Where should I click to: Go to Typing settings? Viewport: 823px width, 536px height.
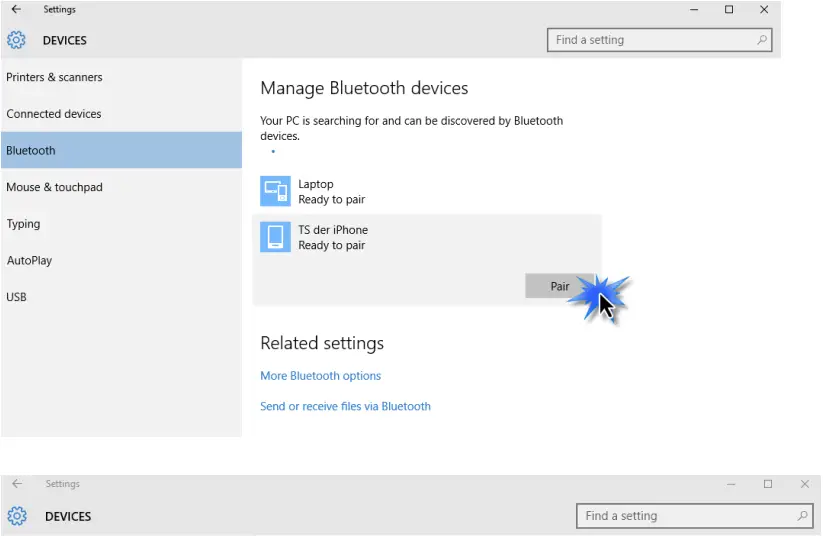click(x=121, y=224)
